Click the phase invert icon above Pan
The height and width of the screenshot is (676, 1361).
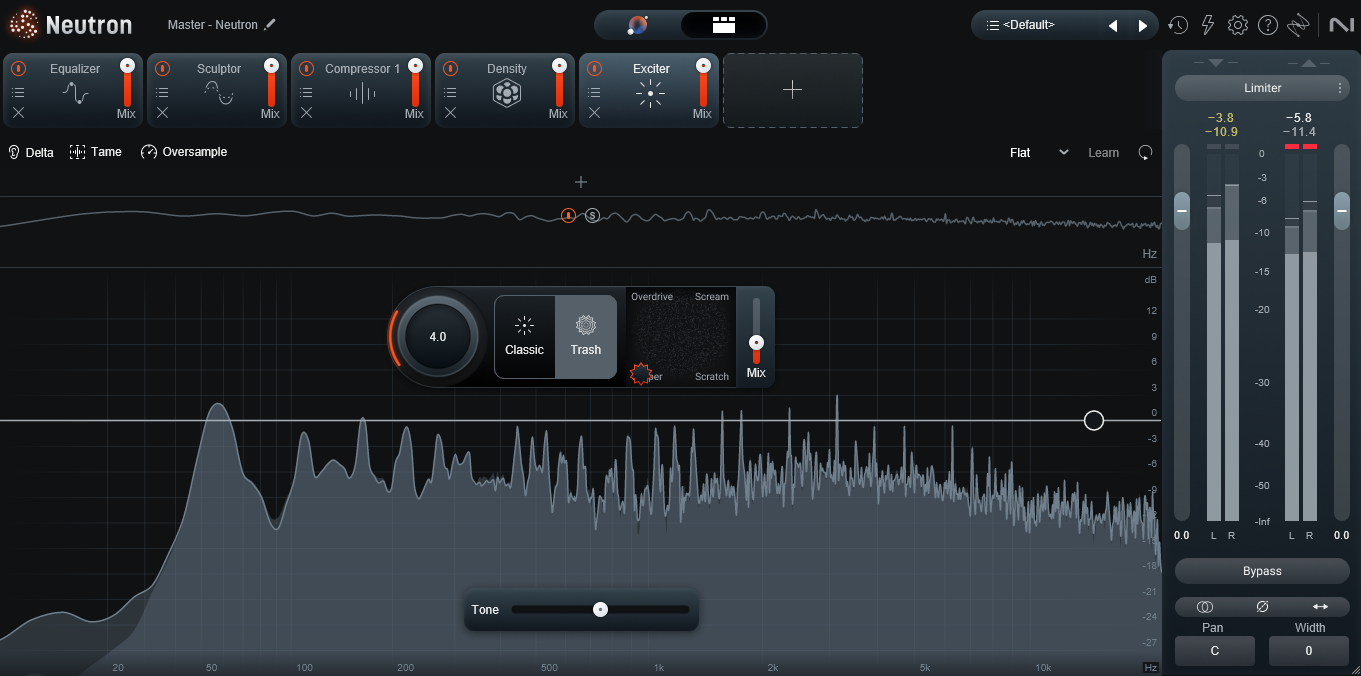[1262, 606]
